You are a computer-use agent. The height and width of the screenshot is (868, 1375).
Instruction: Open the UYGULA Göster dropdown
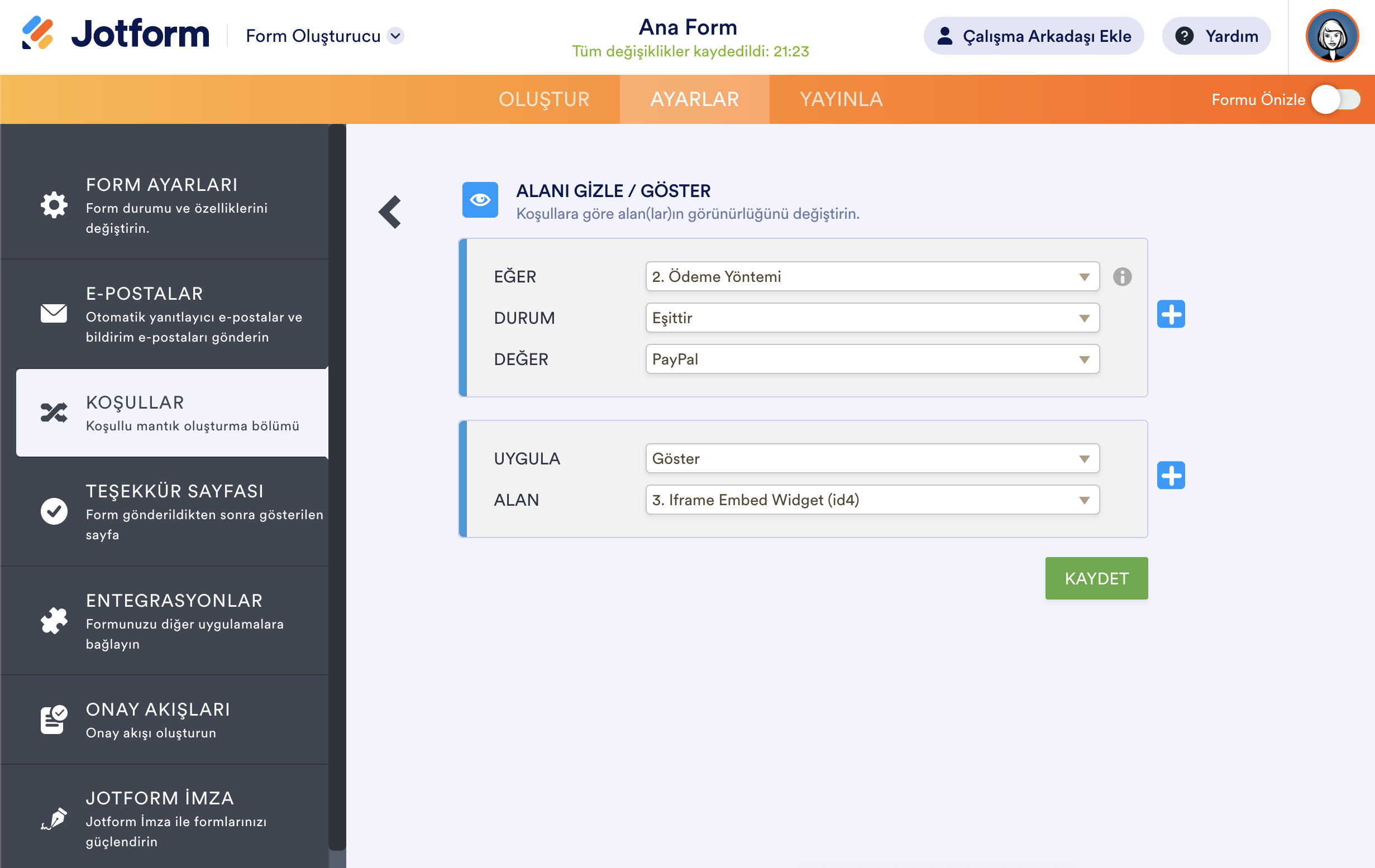tap(871, 459)
